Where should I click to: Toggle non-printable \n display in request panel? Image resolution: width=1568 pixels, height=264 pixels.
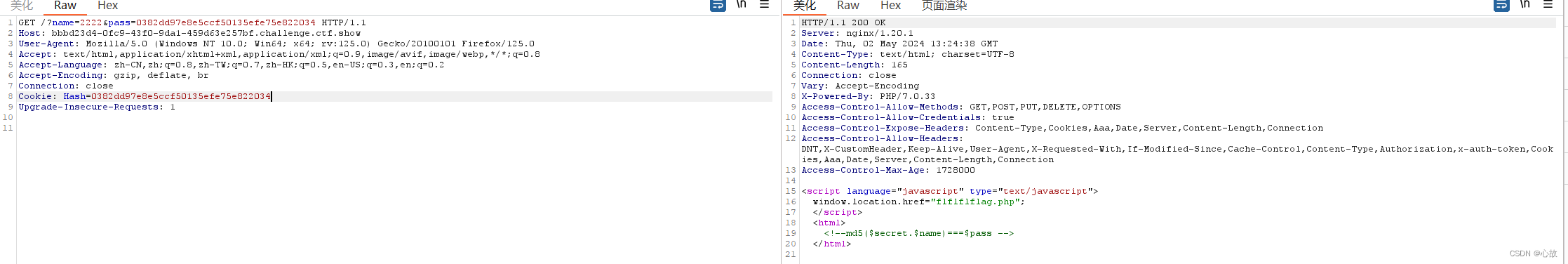[x=741, y=4]
